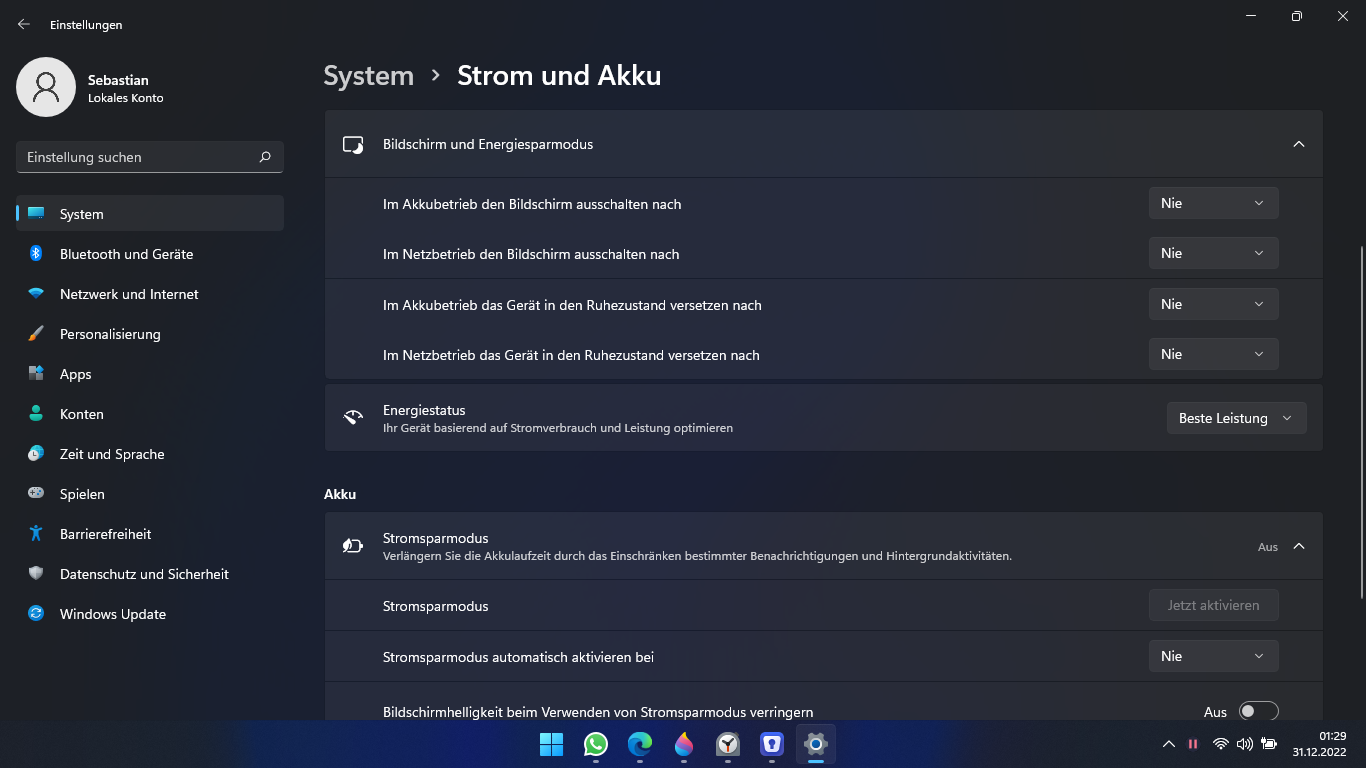Click the Barrierefreiheit accessibility icon
This screenshot has width=1366, height=768.
point(36,534)
